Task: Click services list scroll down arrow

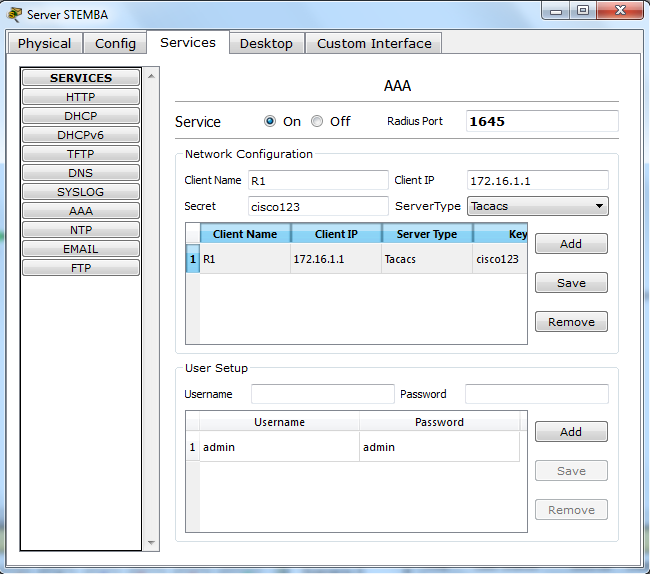Action: (151, 543)
